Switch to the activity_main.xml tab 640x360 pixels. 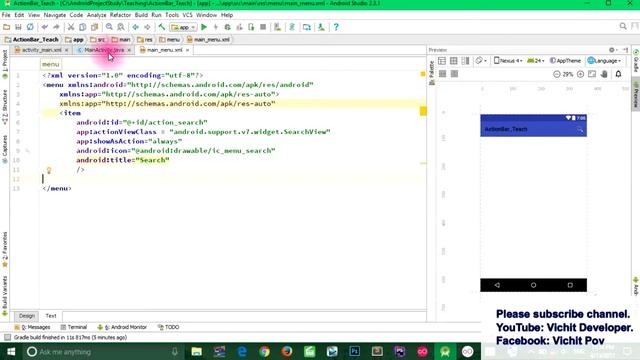coord(41,50)
